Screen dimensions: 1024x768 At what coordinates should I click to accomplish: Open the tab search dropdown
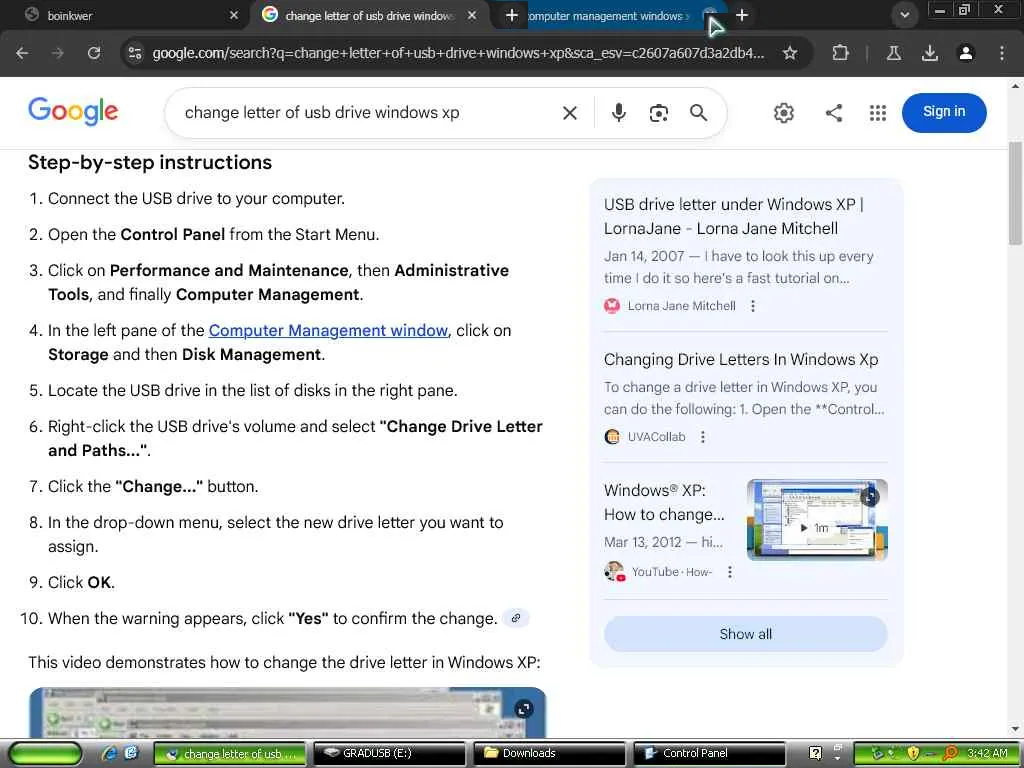(904, 15)
